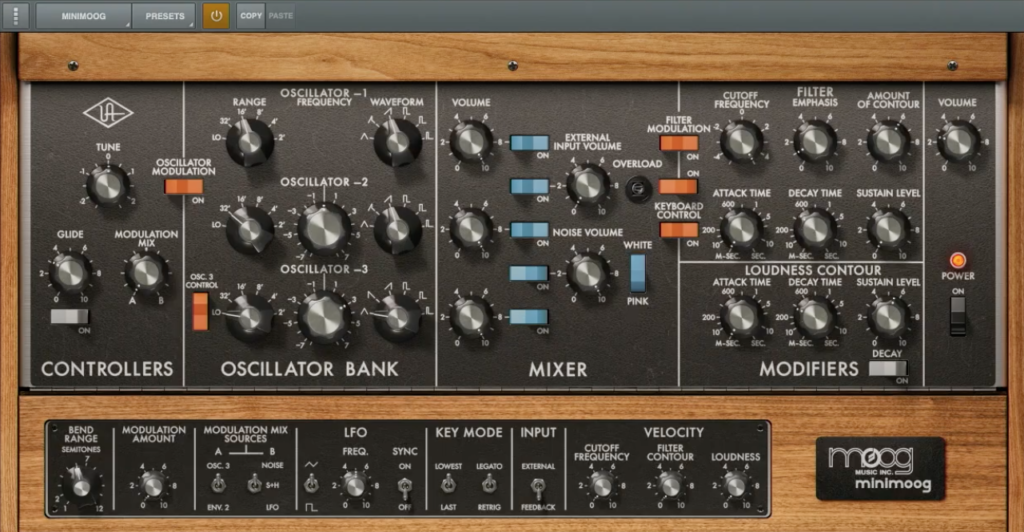Click the BEND RANGE semitones knob
1024x532 pixels.
(x=81, y=486)
